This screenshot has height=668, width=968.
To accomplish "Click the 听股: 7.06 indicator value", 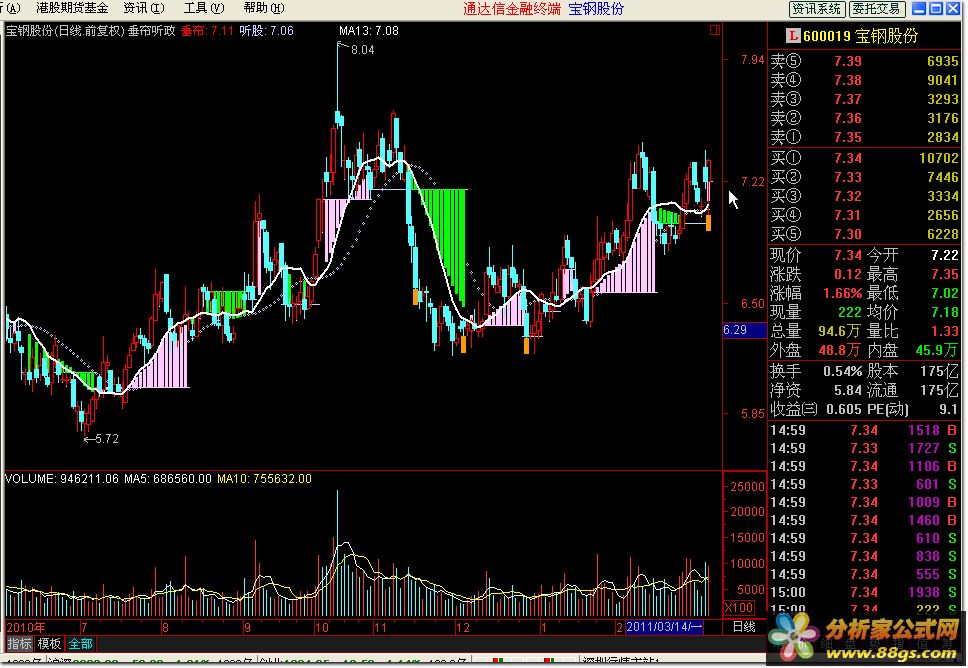I will pos(266,31).
